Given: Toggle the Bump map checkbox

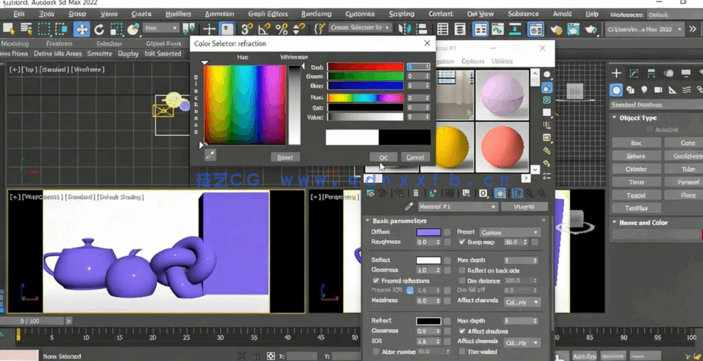Looking at the screenshot, I should click(462, 242).
